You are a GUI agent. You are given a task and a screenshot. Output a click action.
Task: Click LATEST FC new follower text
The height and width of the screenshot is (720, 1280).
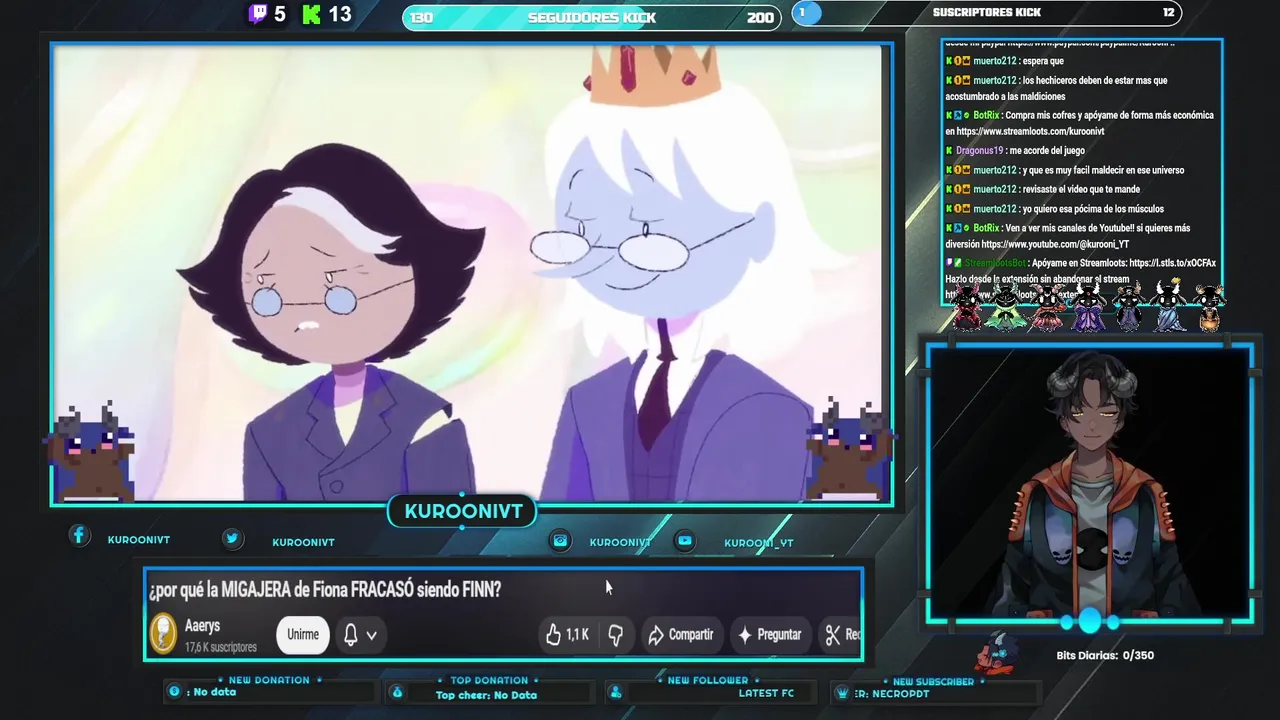tap(766, 693)
